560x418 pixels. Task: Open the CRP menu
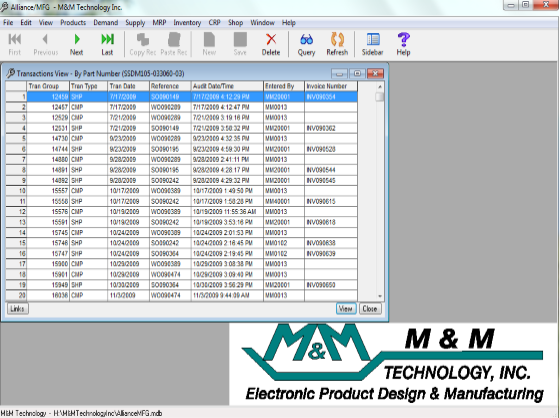pos(214,23)
